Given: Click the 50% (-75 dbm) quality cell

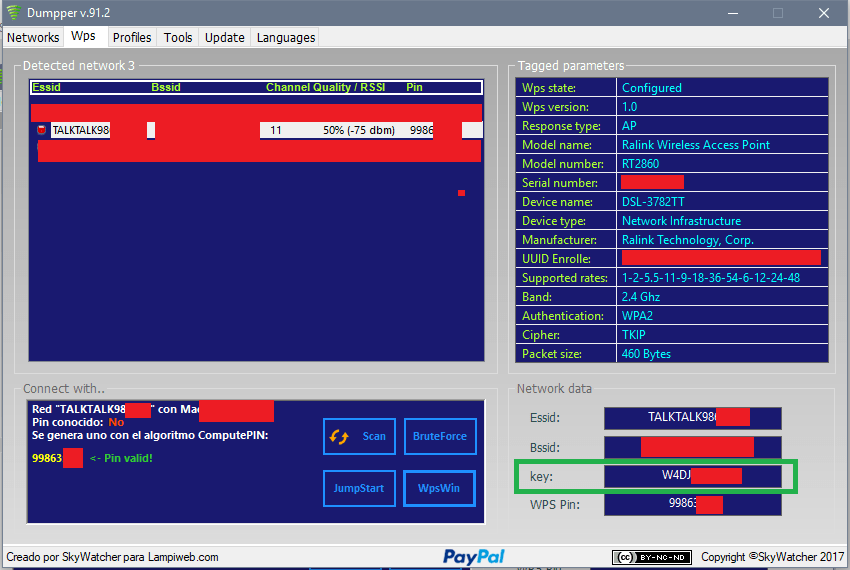Looking at the screenshot, I should pos(359,130).
